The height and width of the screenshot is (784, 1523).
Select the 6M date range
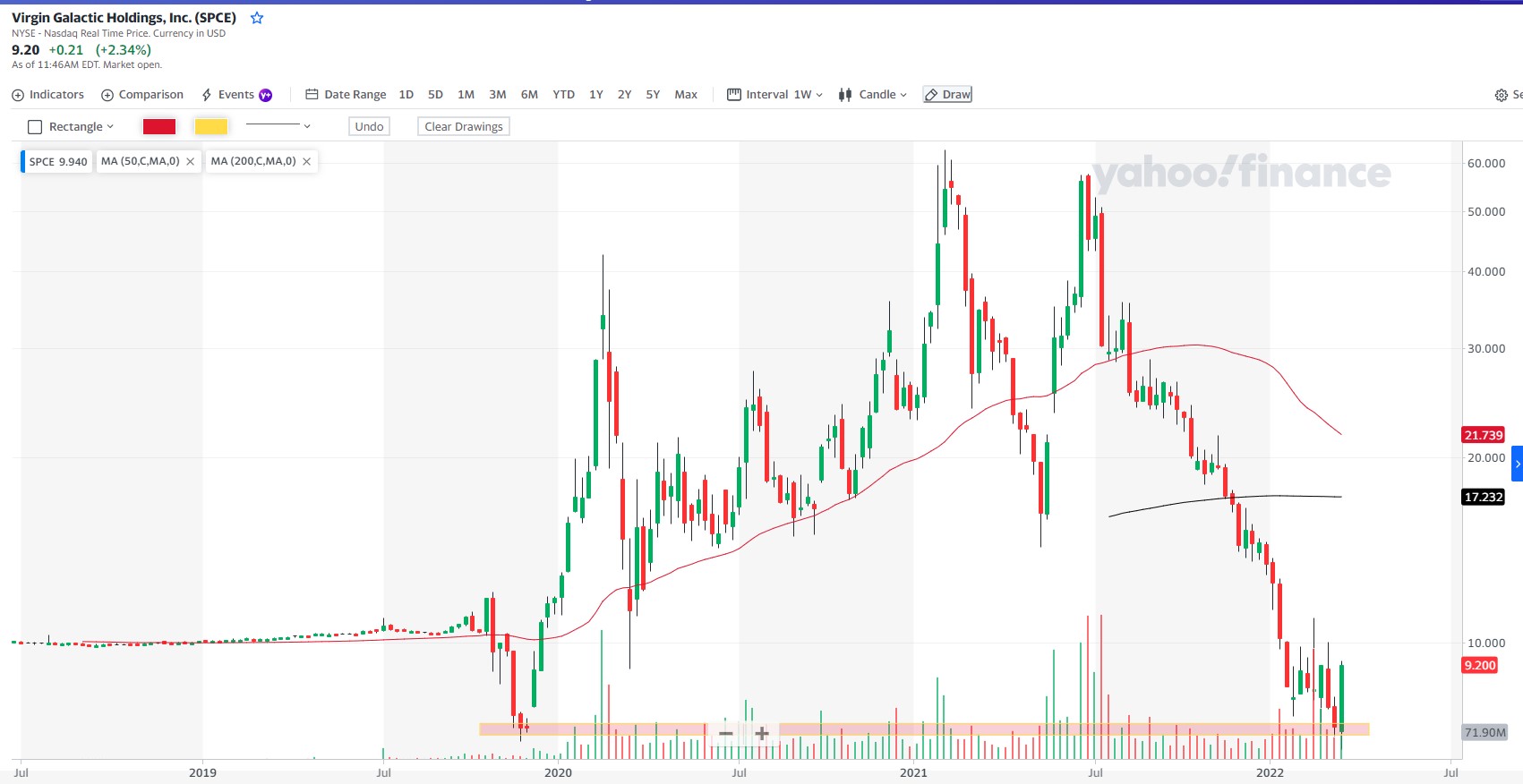(530, 95)
